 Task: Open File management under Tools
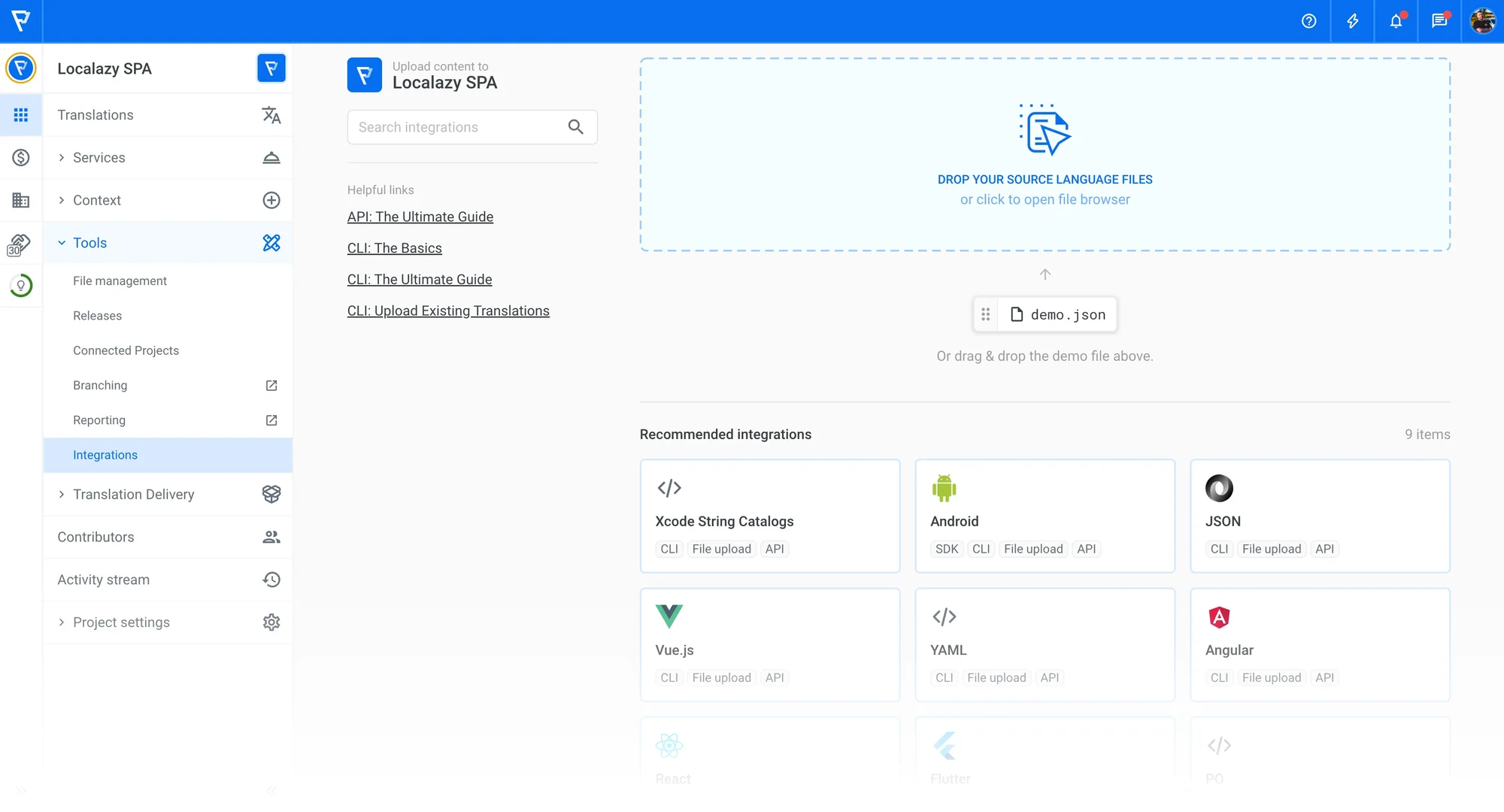point(120,280)
